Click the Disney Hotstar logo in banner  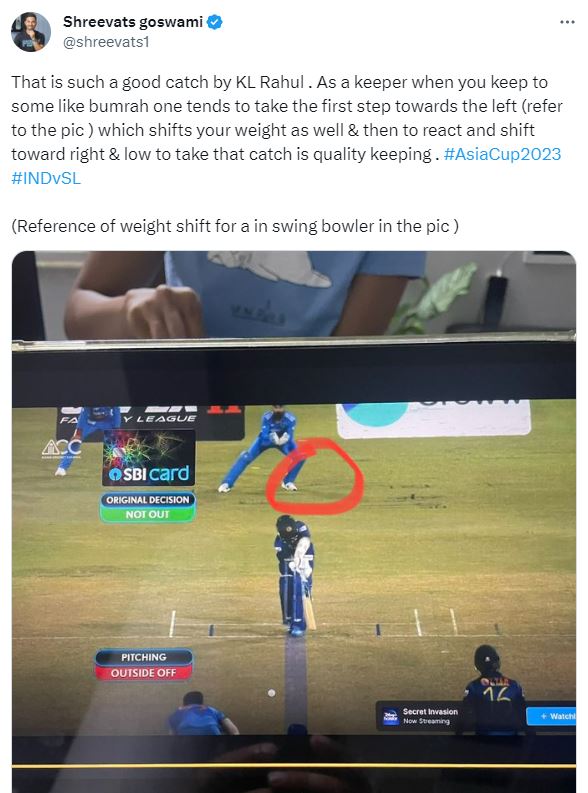click(390, 716)
